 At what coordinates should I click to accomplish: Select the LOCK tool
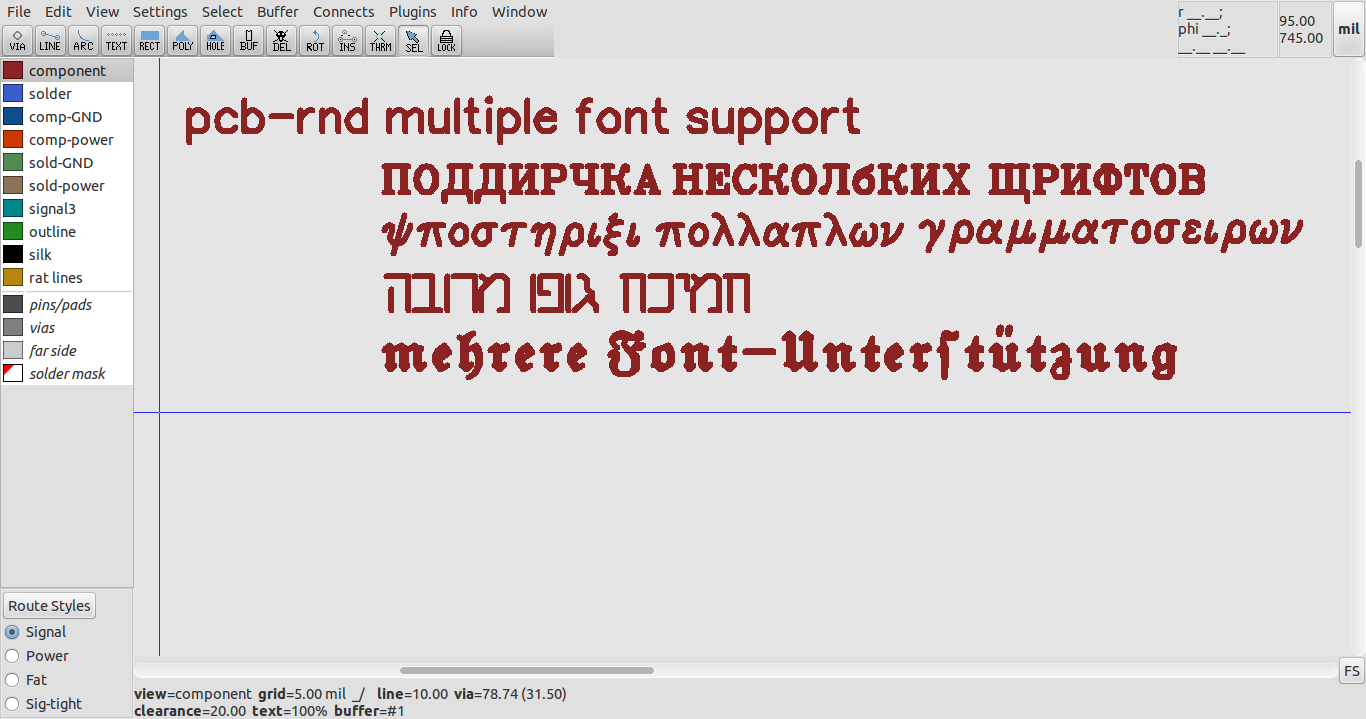point(446,40)
